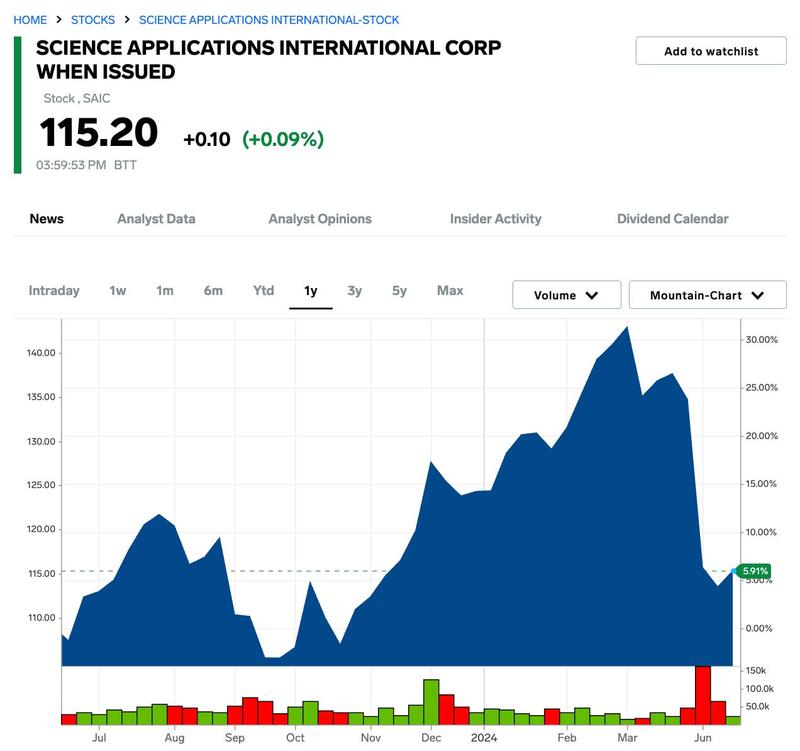The image size is (800, 751).
Task: Open the Analyst Opinions tab
Action: tap(320, 219)
